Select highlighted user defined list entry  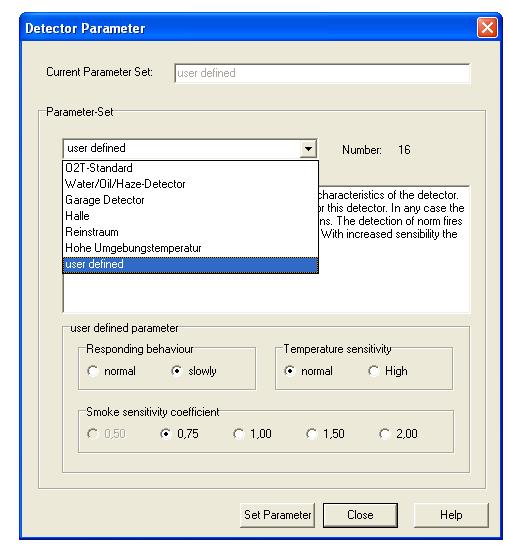click(190, 265)
